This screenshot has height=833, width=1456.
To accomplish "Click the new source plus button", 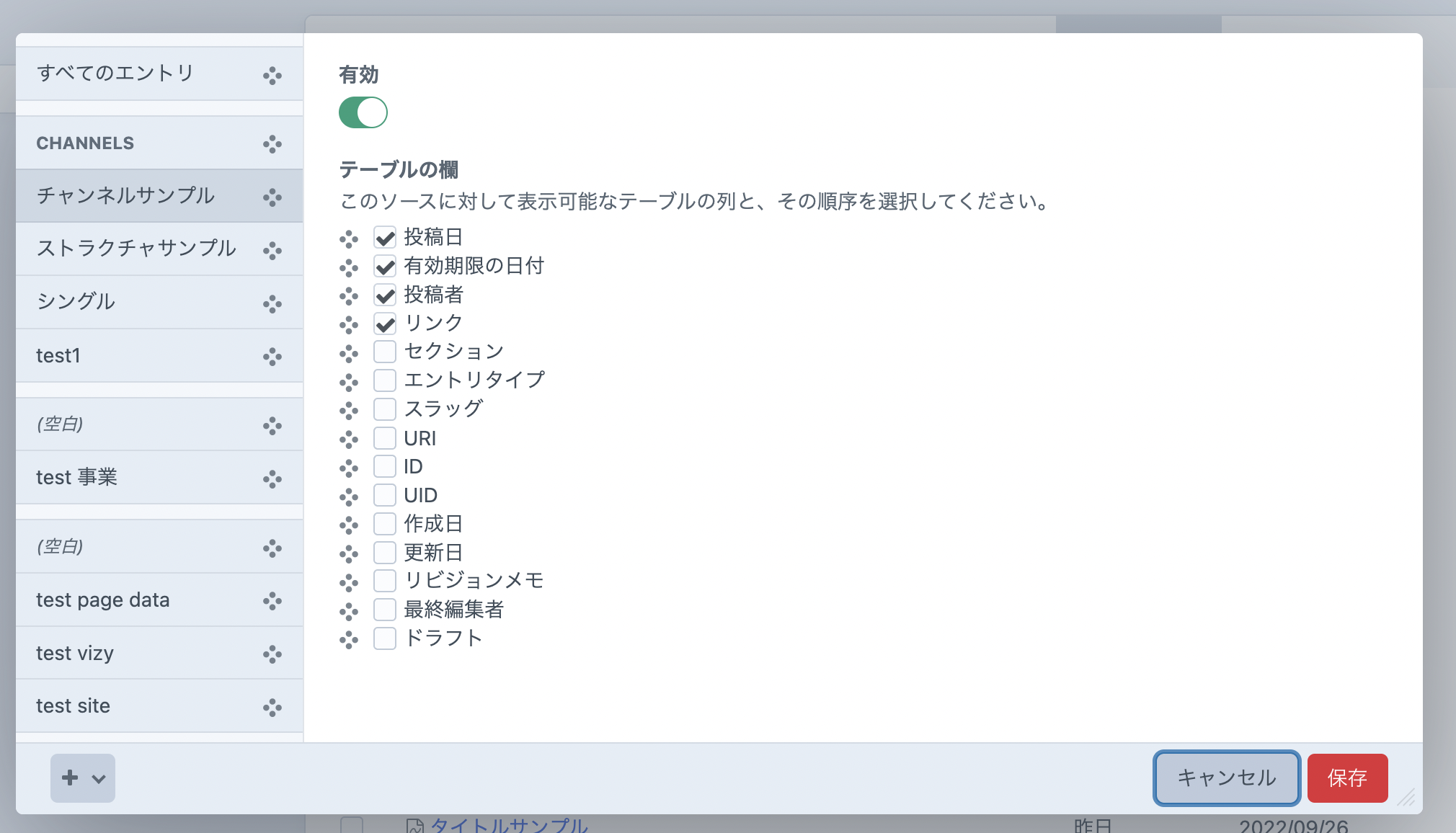I will (70, 778).
